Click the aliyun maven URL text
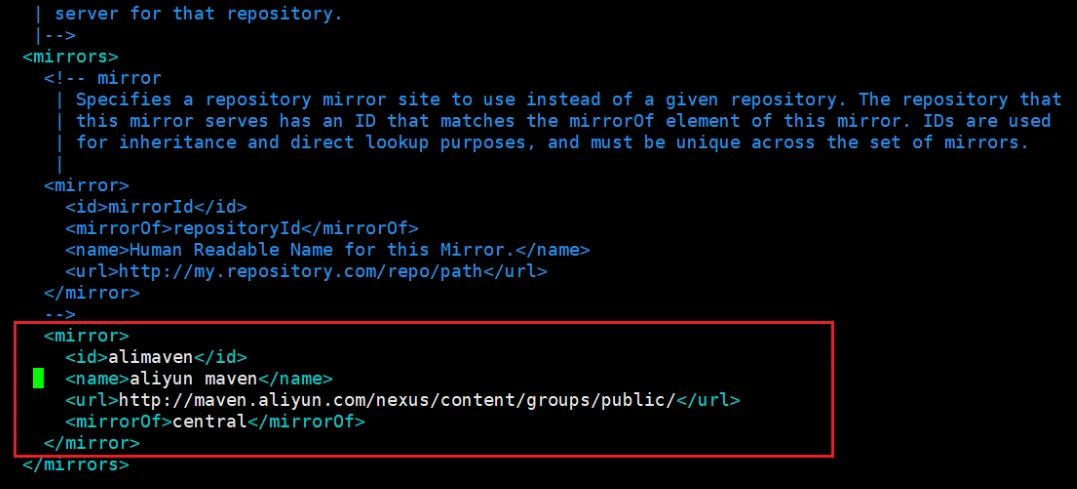Screen dimensions: 1077x489 click(398, 400)
